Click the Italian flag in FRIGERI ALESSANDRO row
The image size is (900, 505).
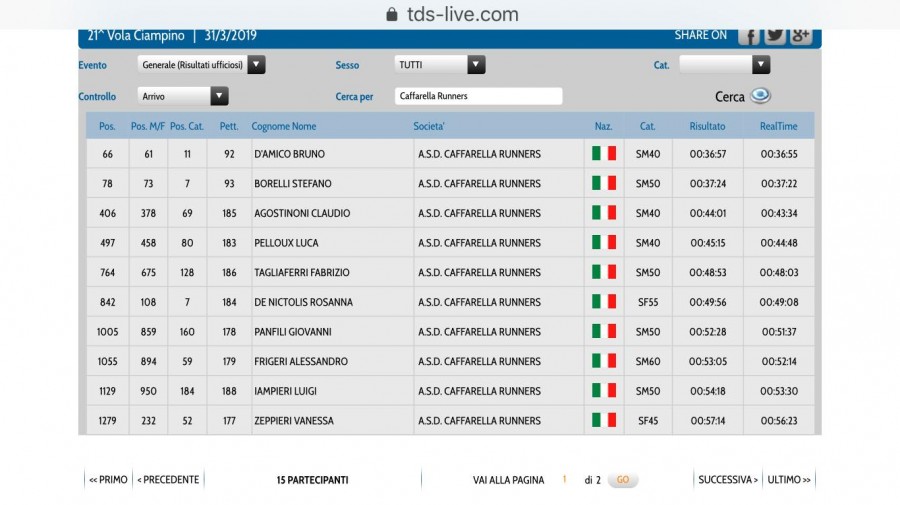(604, 361)
